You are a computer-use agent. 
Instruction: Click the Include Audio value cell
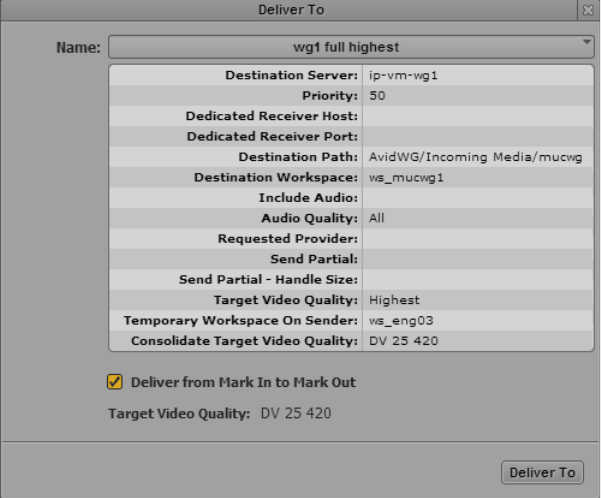pyautogui.click(x=478, y=197)
